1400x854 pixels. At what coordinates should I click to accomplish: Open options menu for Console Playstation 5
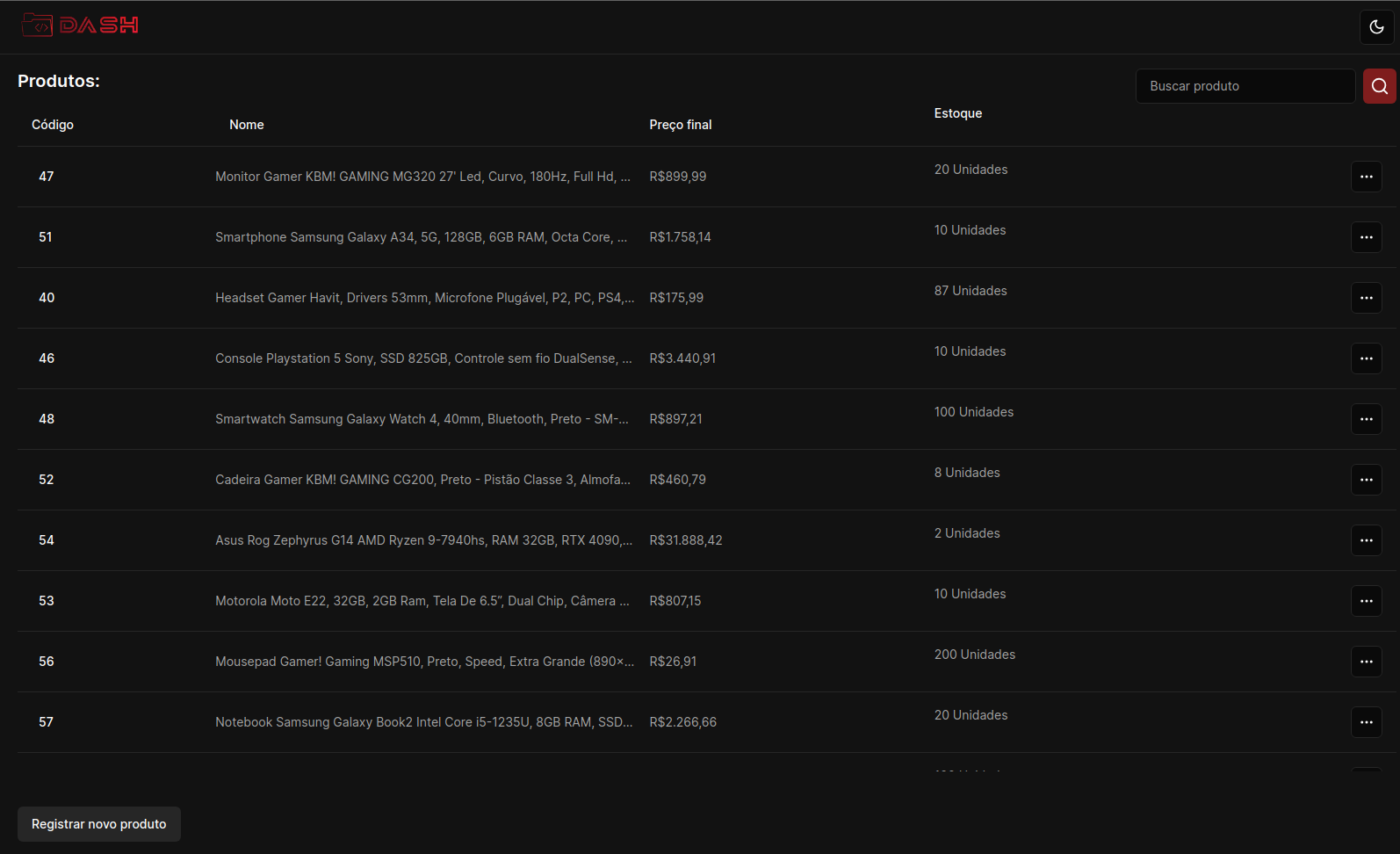(x=1366, y=358)
